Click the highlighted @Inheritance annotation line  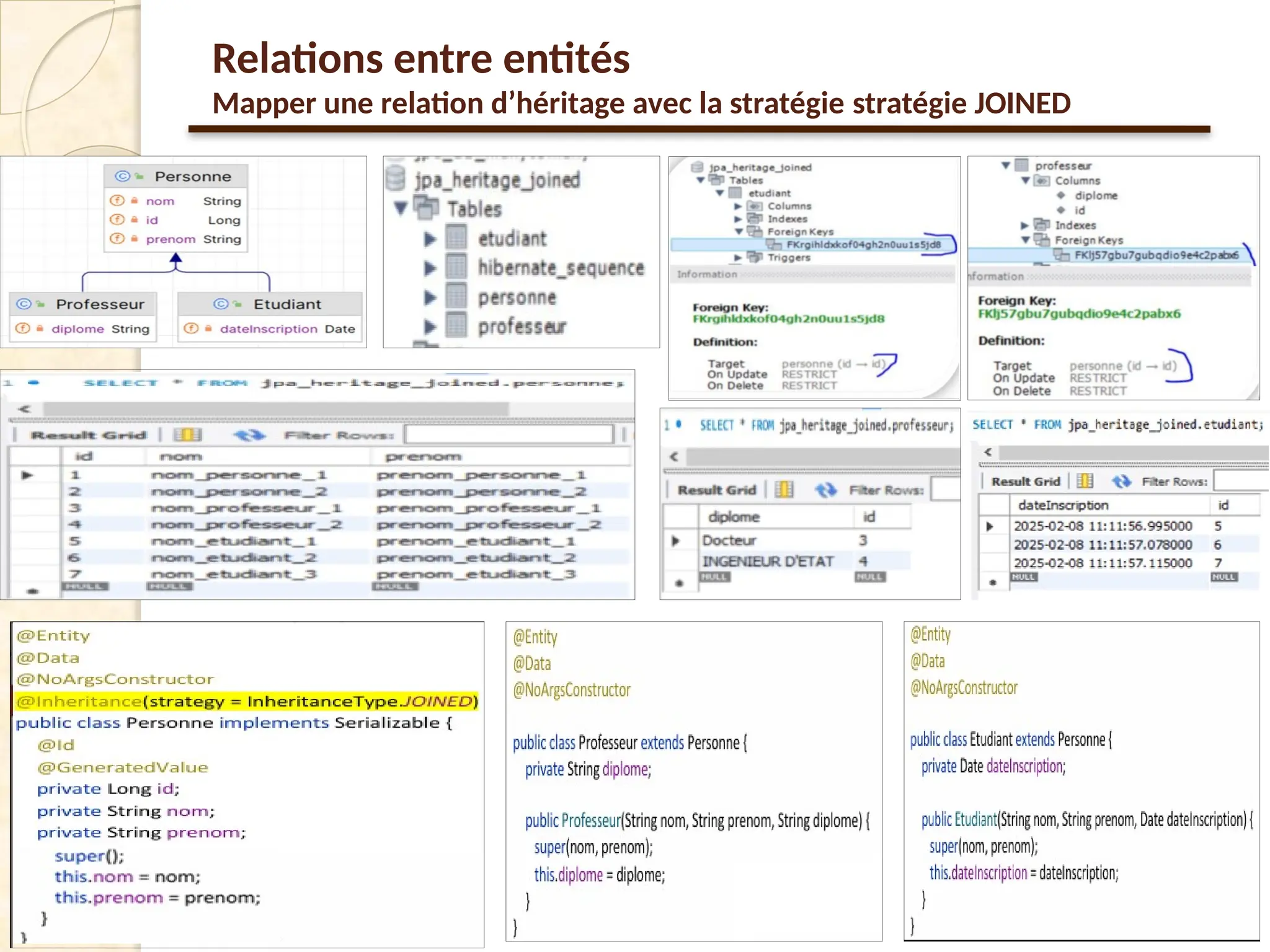[x=246, y=701]
